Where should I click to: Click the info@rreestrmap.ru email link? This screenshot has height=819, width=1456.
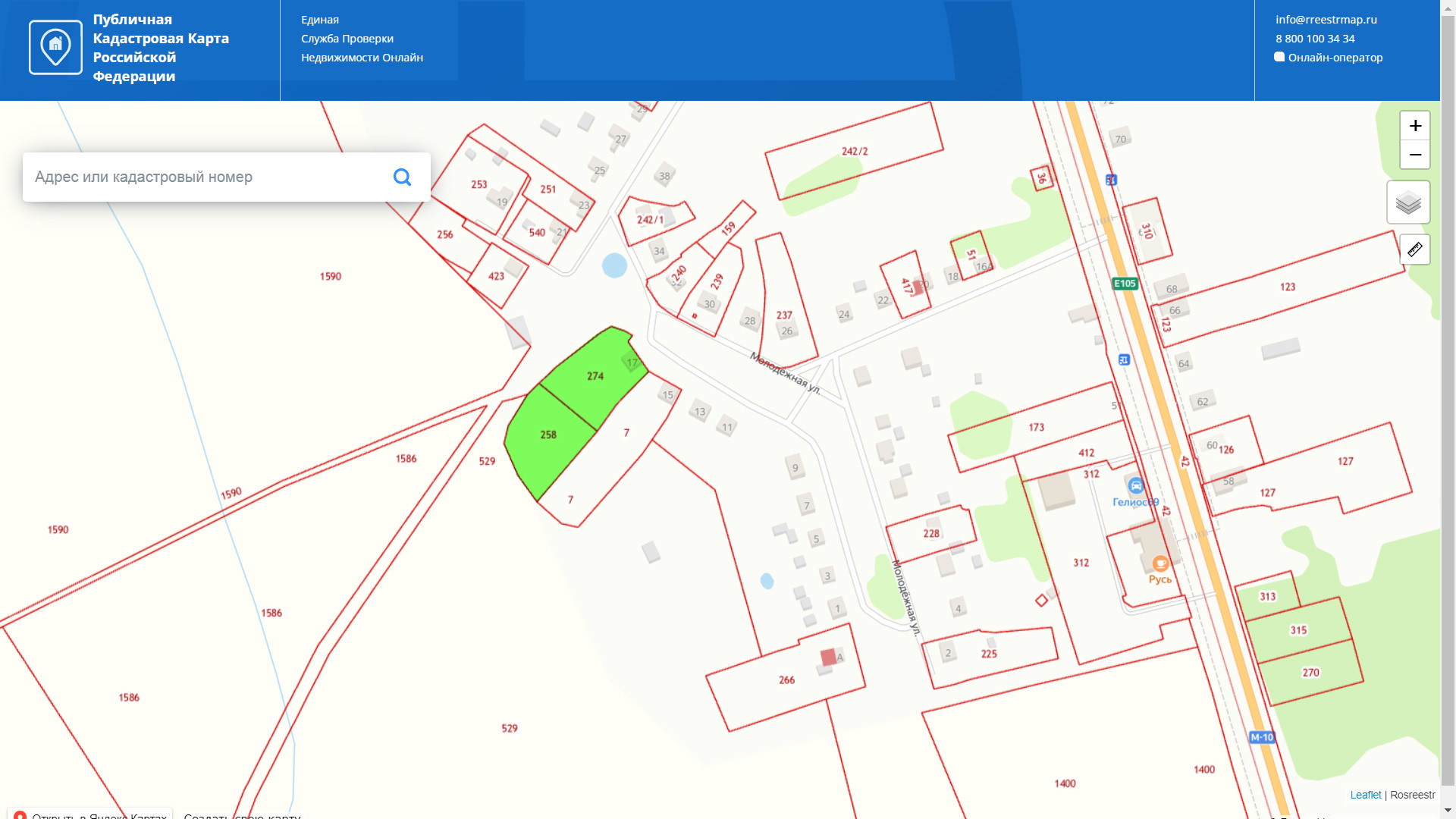[x=1326, y=20]
